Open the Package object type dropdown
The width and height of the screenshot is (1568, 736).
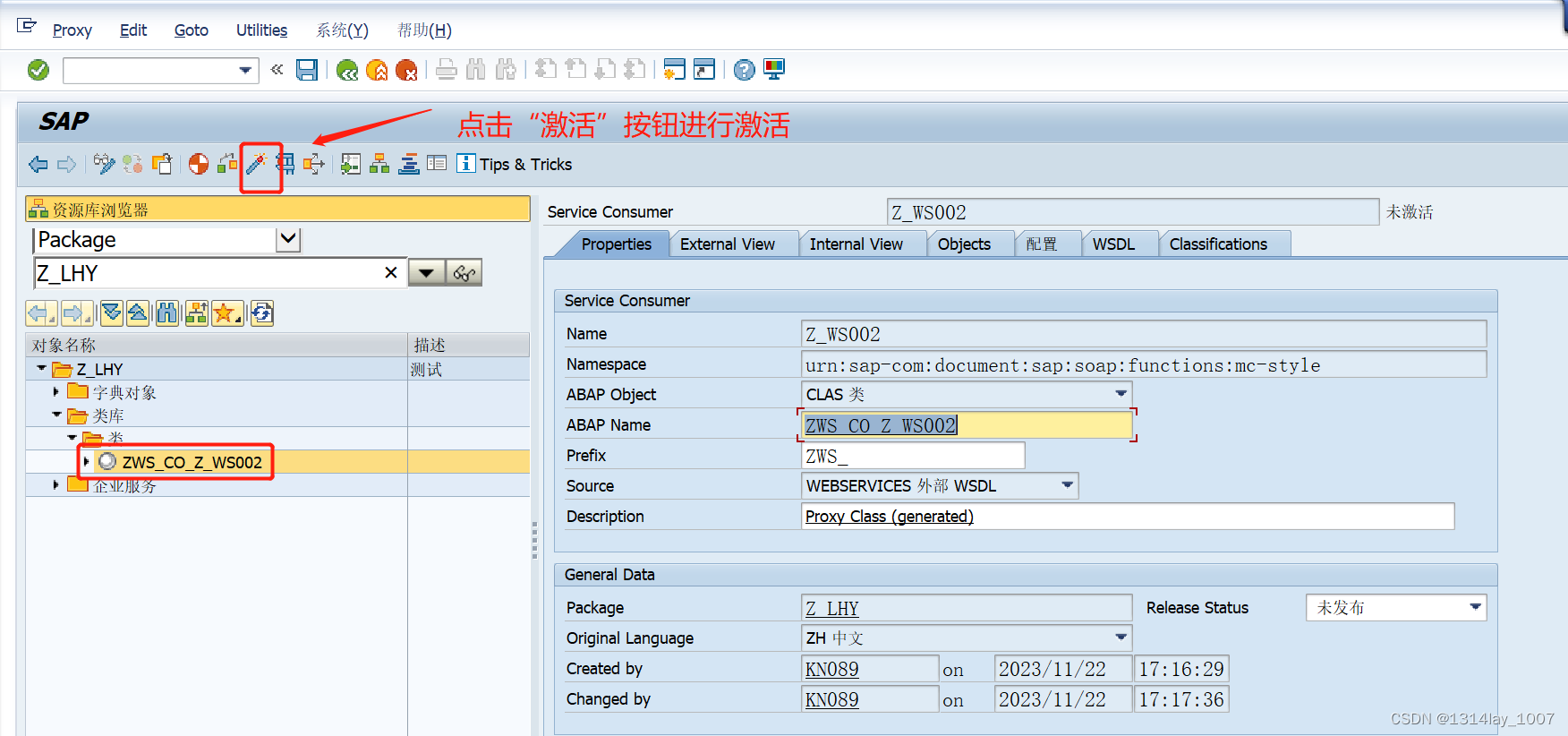288,239
